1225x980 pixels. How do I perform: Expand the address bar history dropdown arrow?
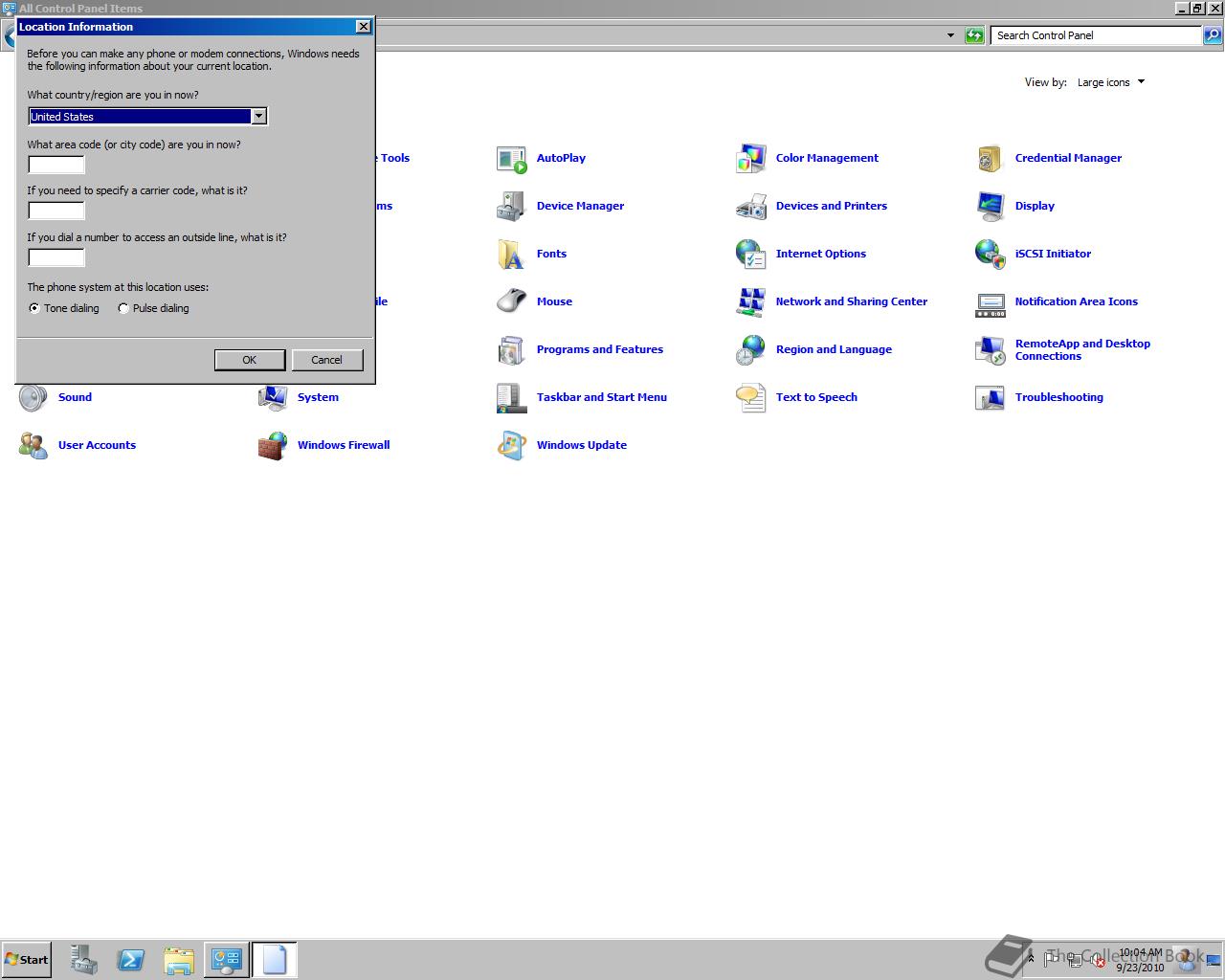point(950,35)
